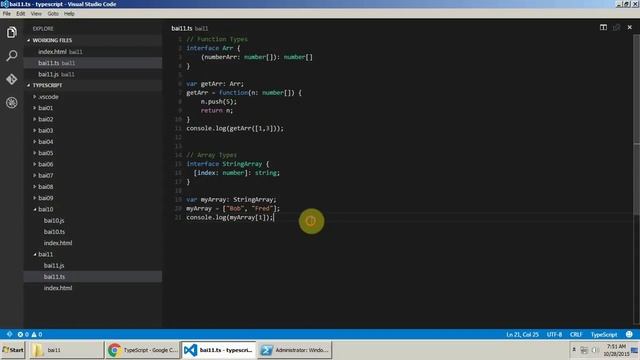Change the CRLF line ending setting

click(x=576, y=334)
